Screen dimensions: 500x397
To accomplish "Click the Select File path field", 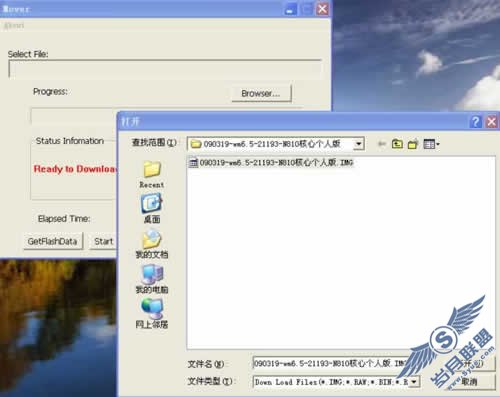I will 165,69.
